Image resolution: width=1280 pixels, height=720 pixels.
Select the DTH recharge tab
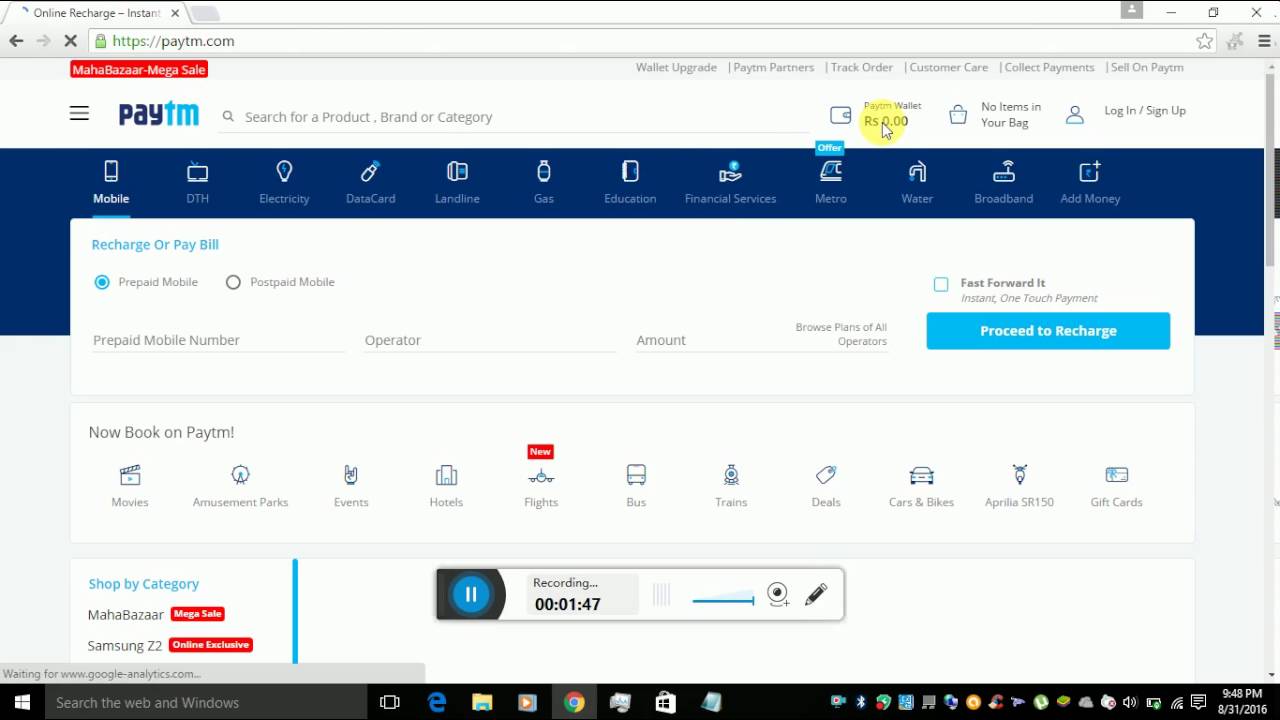pos(197,182)
